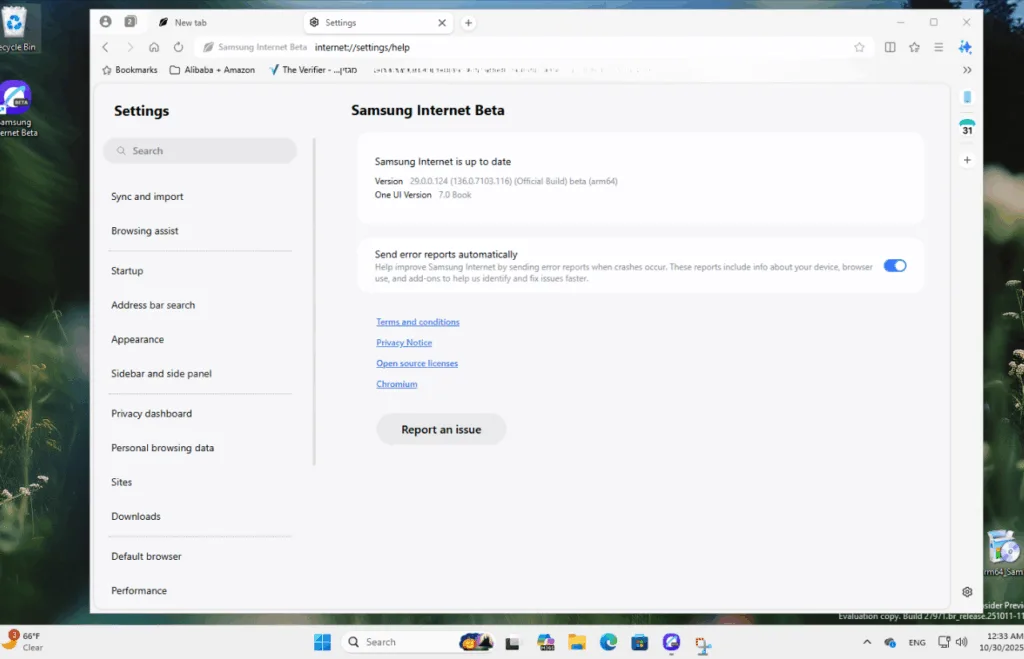The height and width of the screenshot is (659, 1024).
Task: Open File Explorer from the taskbar
Action: pos(577,642)
